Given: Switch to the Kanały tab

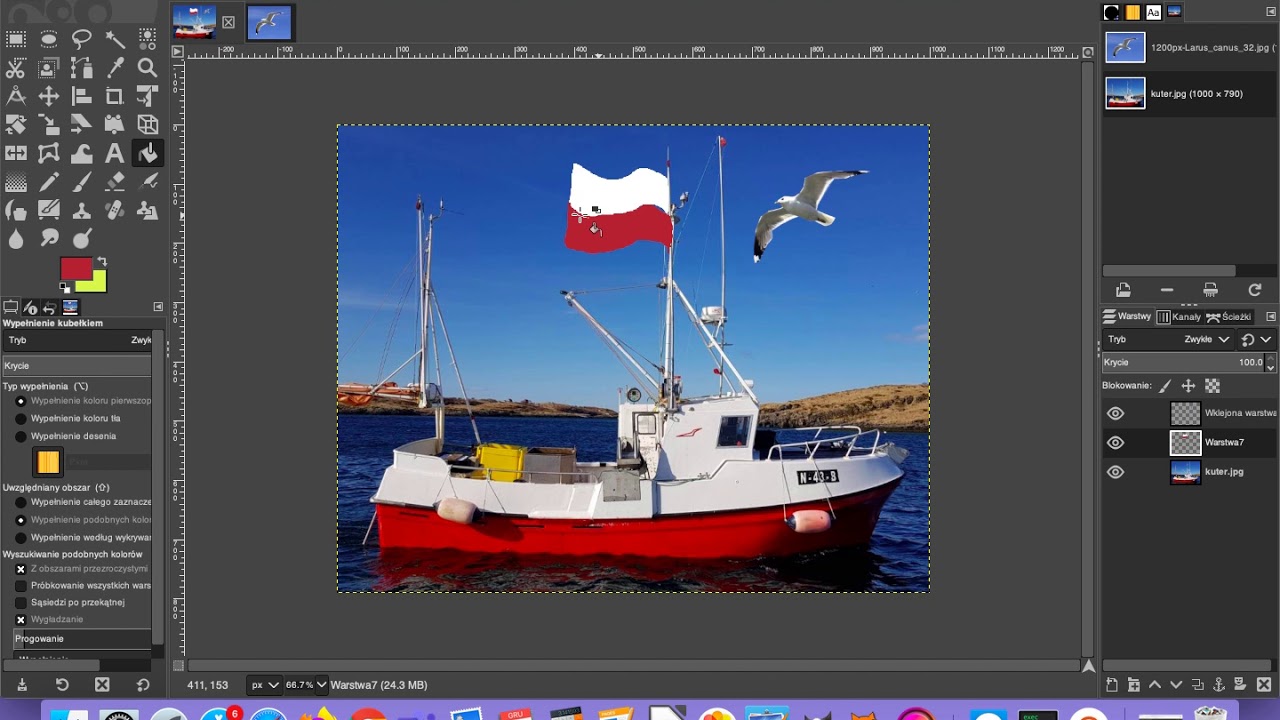Looking at the screenshot, I should tap(1179, 317).
